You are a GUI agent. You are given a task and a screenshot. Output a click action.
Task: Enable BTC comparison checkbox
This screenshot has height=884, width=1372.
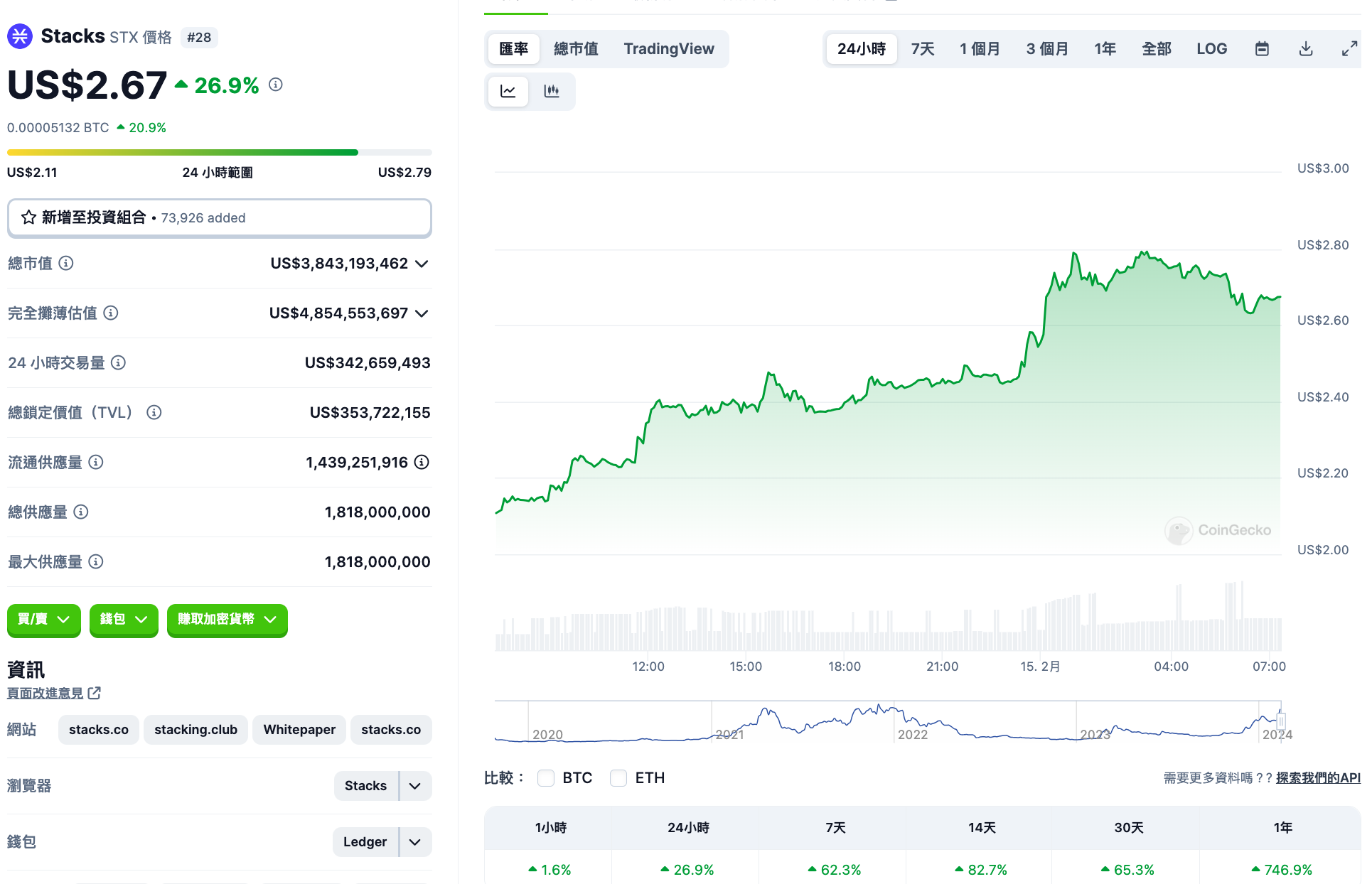pos(546,778)
